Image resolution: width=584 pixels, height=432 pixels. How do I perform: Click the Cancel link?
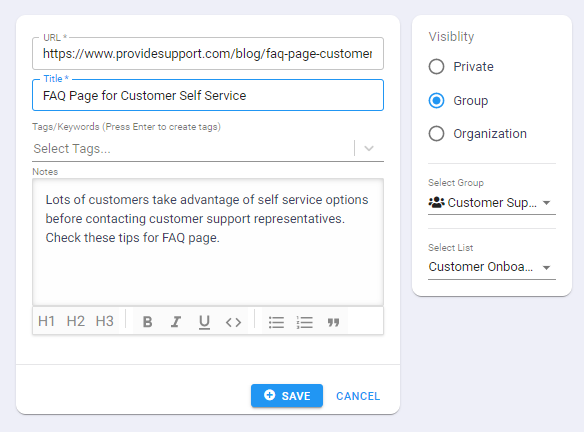(358, 396)
